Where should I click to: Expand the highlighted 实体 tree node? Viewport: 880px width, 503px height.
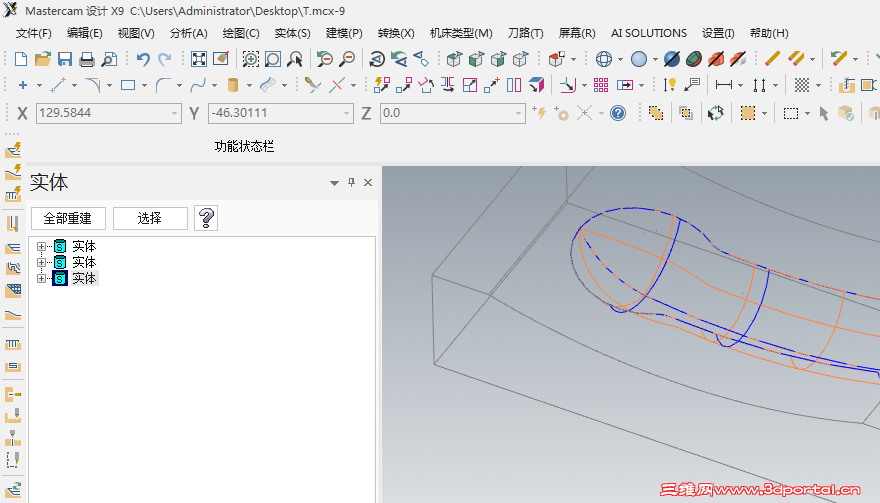point(41,278)
